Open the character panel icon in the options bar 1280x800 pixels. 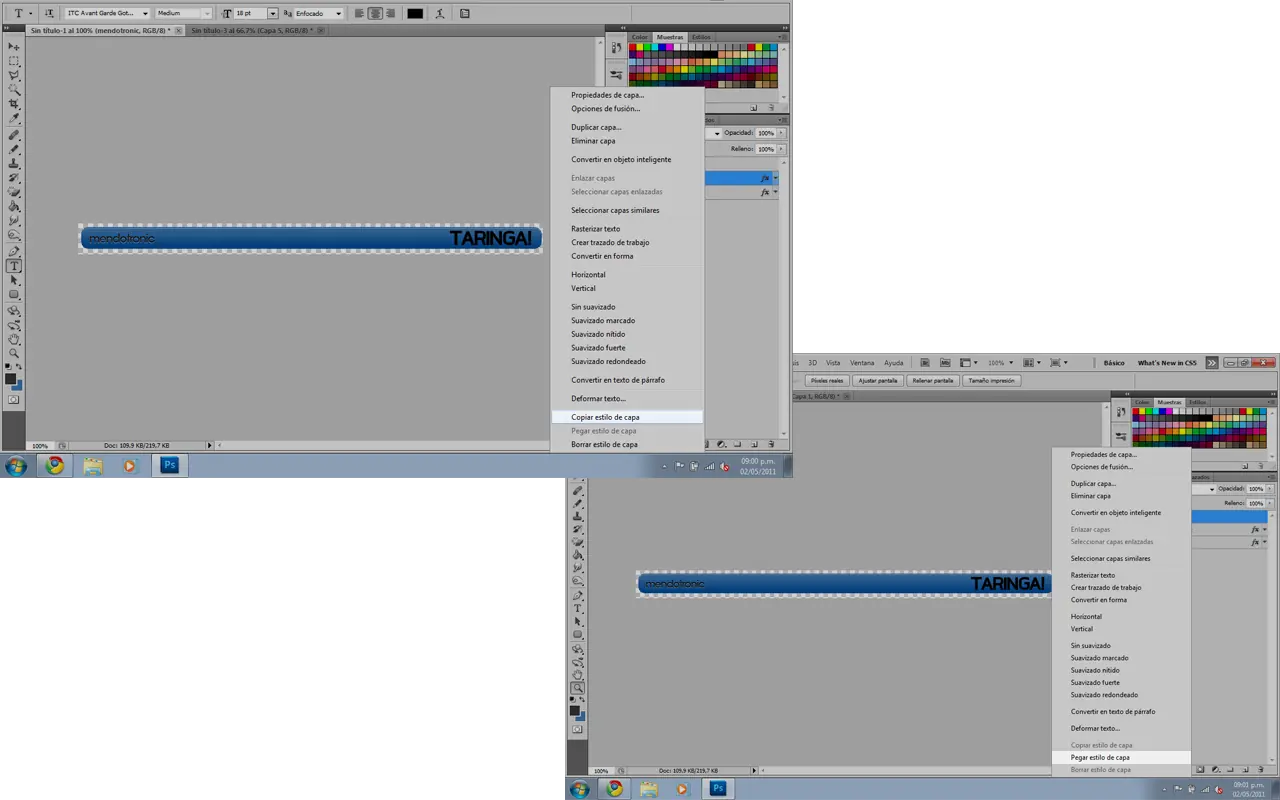click(x=465, y=14)
